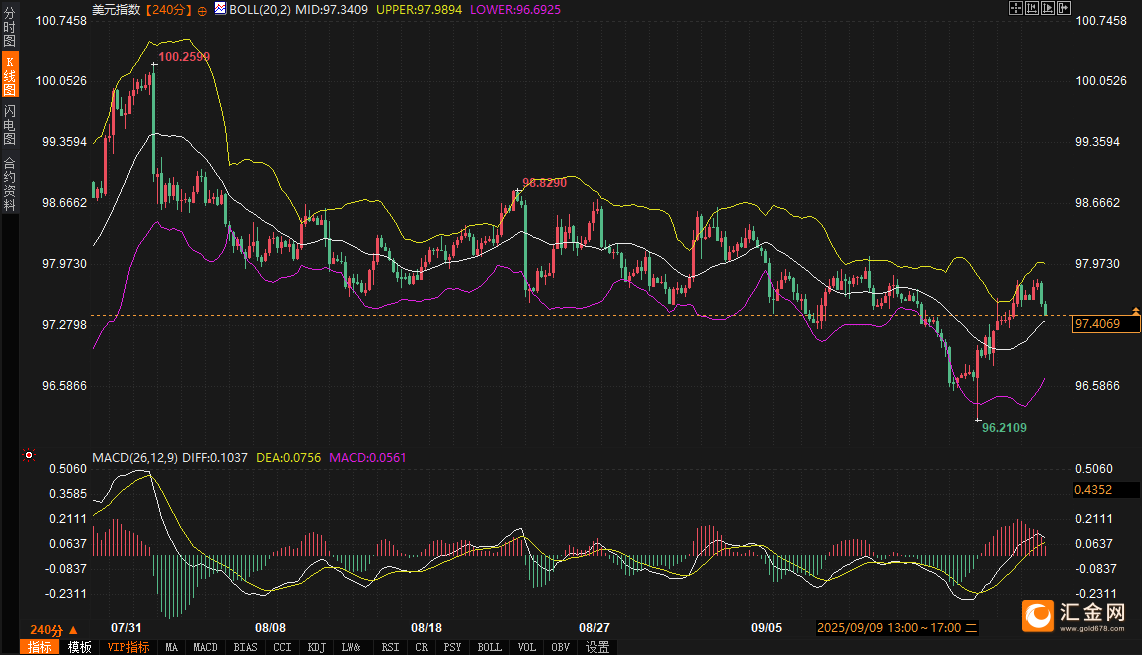Apply the BOLL indicator button in bottom bar
This screenshot has width=1142, height=655.
point(489,647)
